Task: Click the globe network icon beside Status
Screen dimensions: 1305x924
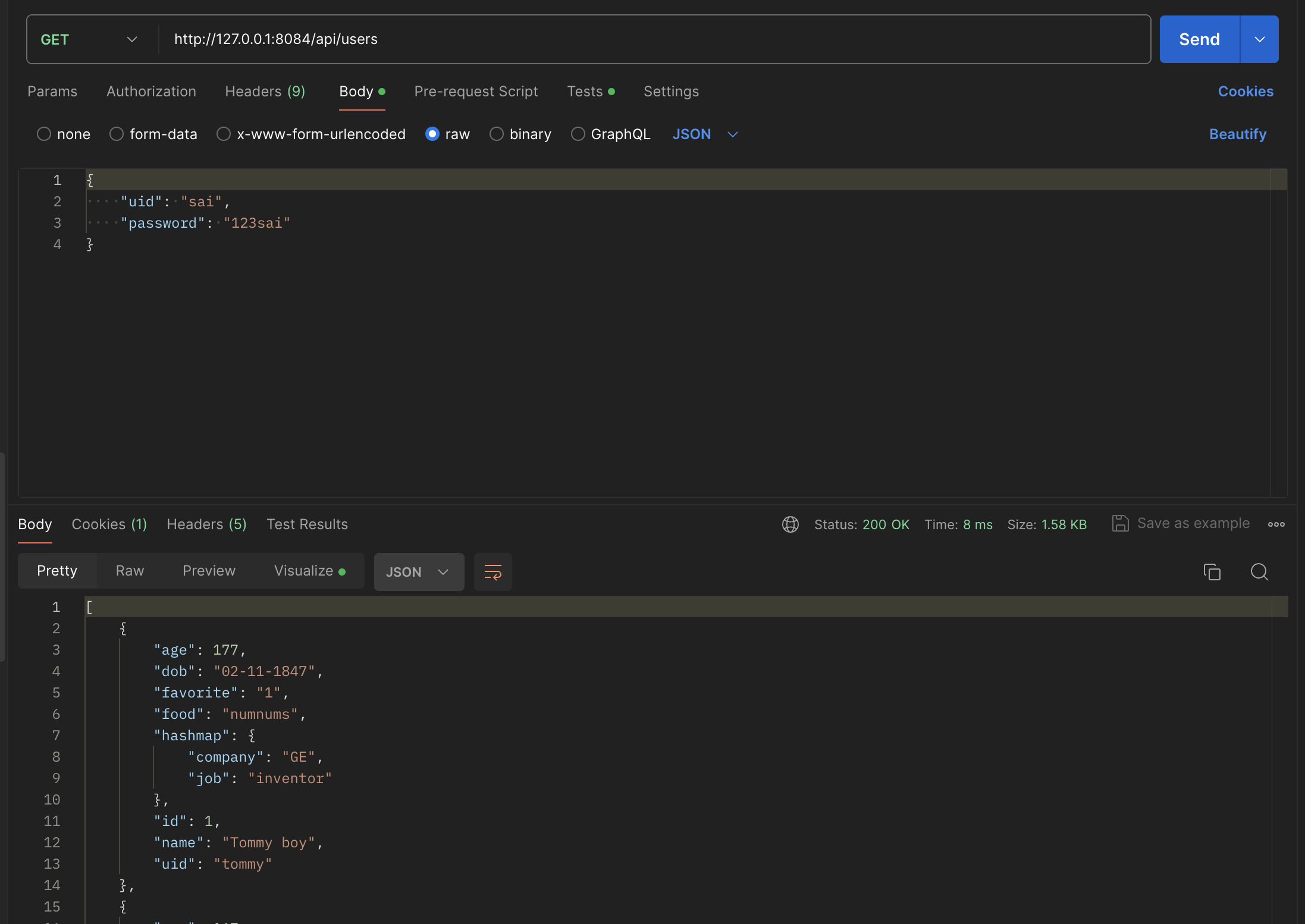Action: click(x=790, y=524)
